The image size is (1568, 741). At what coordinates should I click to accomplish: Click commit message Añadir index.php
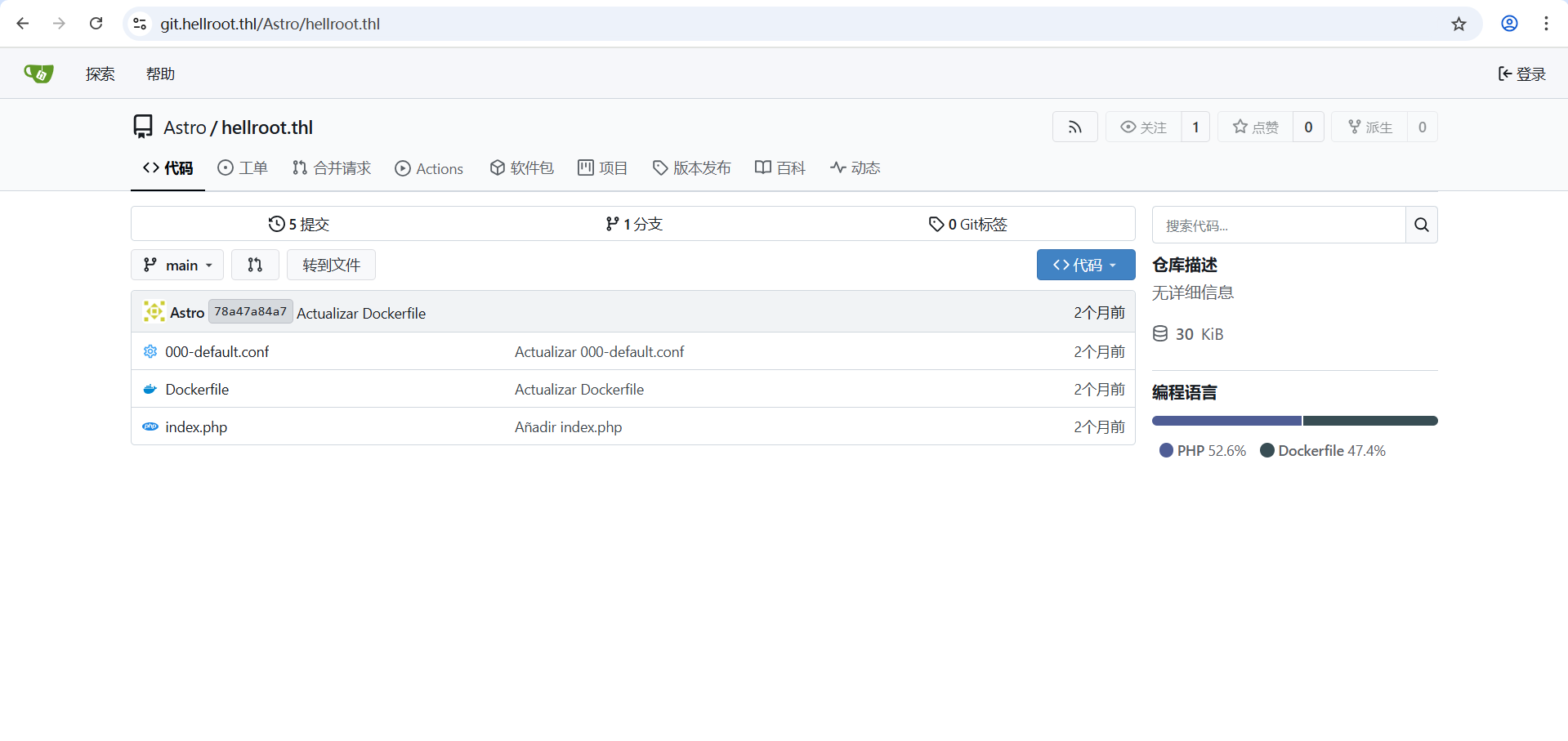pyautogui.click(x=568, y=427)
